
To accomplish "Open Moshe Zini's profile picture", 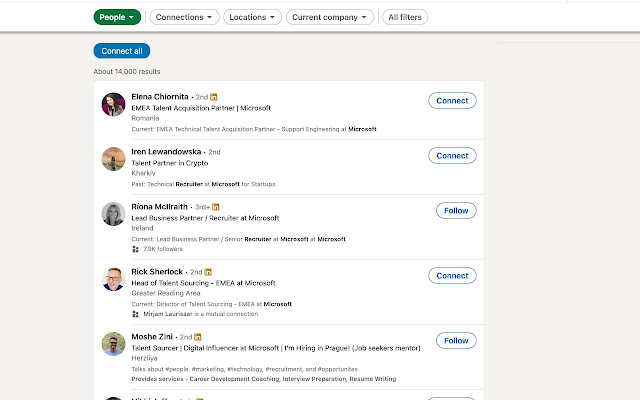I will tap(113, 344).
